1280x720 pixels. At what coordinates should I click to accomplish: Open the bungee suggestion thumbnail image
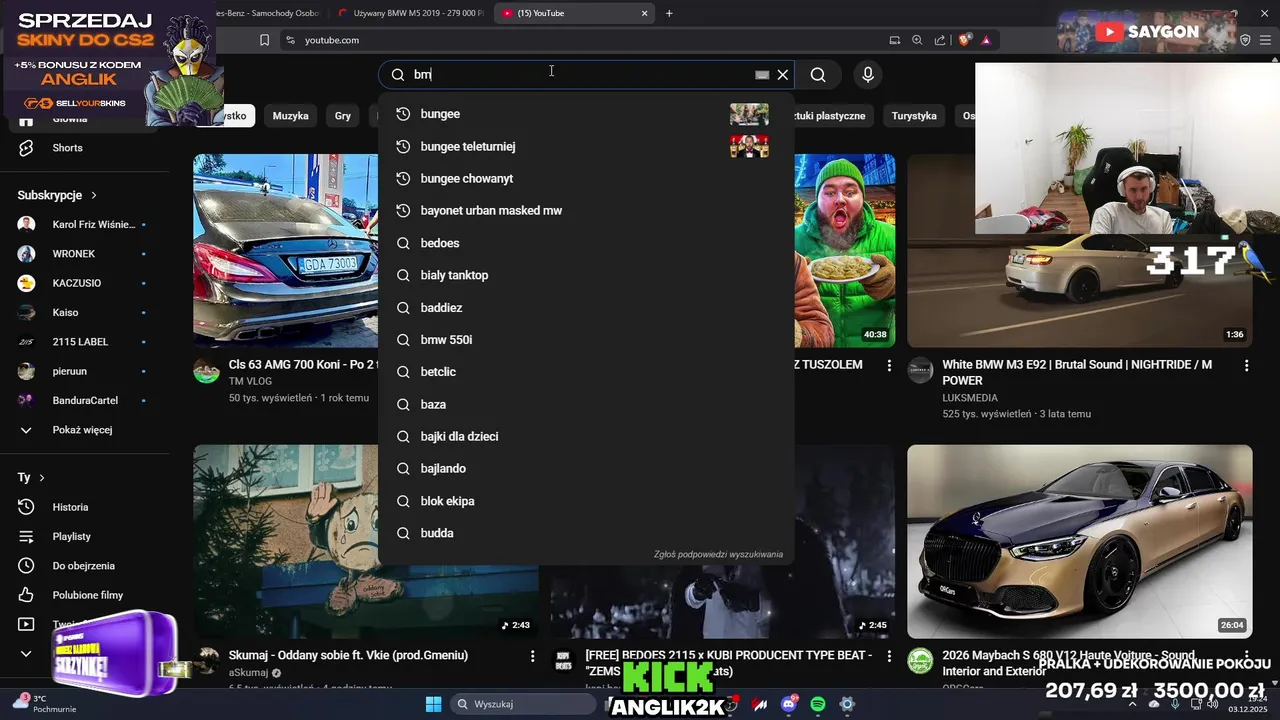(x=749, y=114)
